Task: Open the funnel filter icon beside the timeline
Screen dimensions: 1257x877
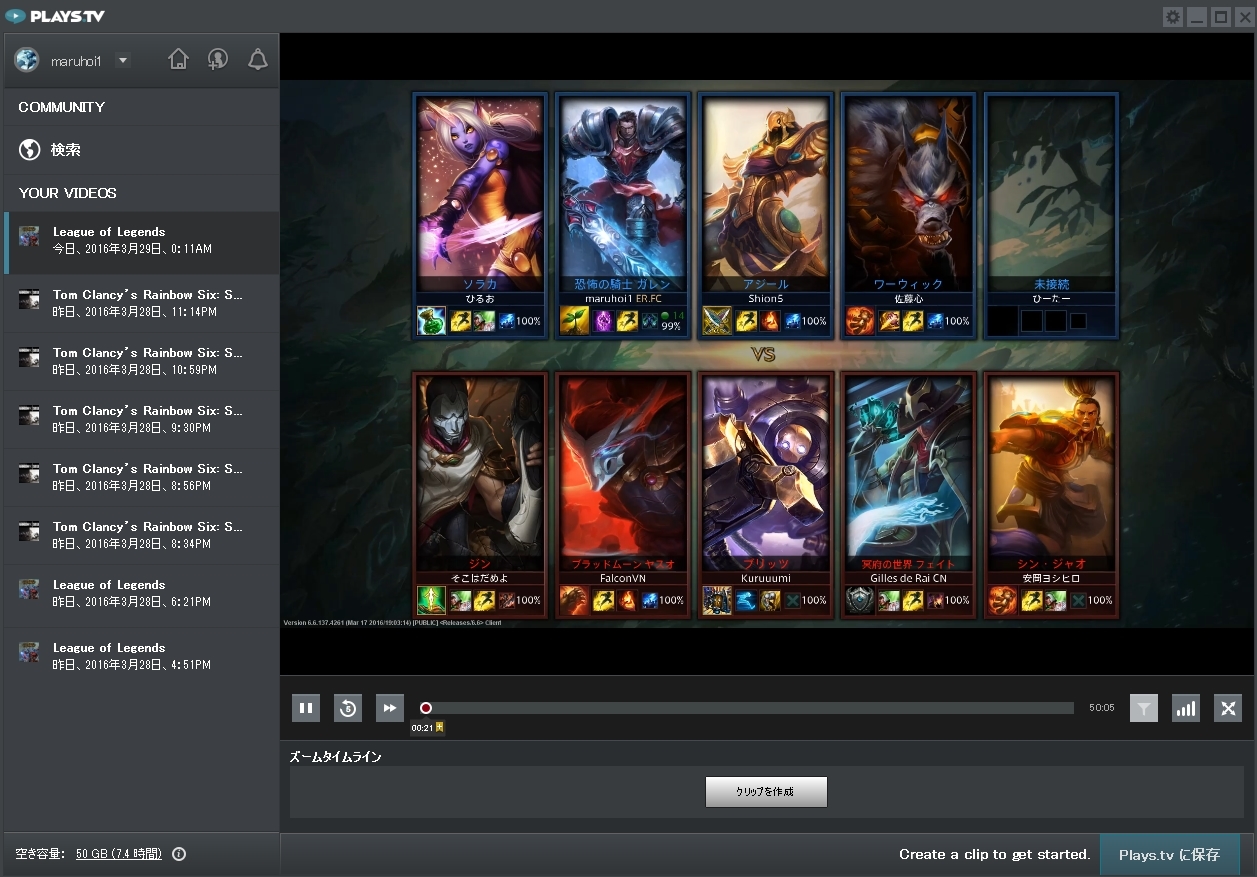Action: pos(1144,708)
